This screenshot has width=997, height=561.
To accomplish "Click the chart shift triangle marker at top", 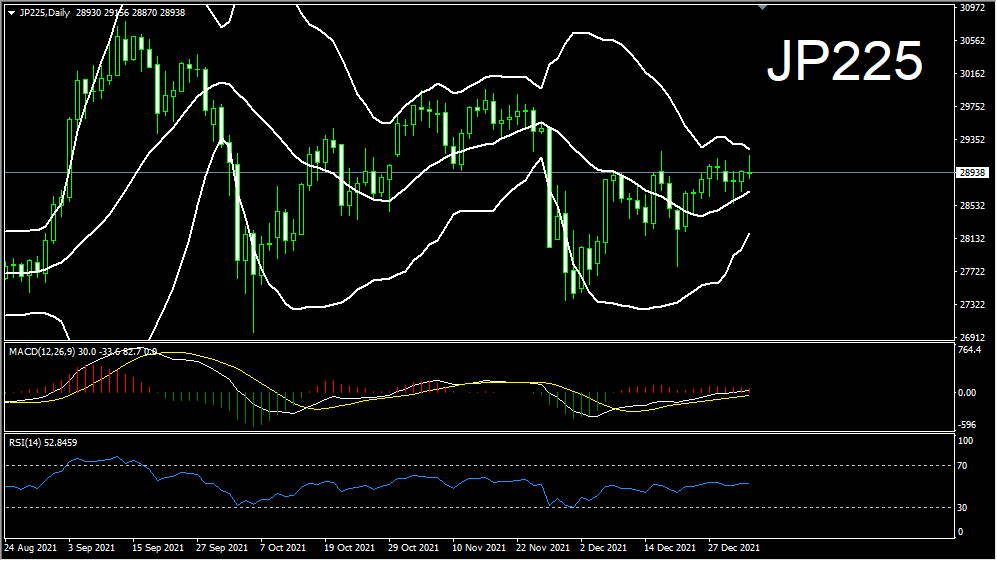I will click(763, 7).
